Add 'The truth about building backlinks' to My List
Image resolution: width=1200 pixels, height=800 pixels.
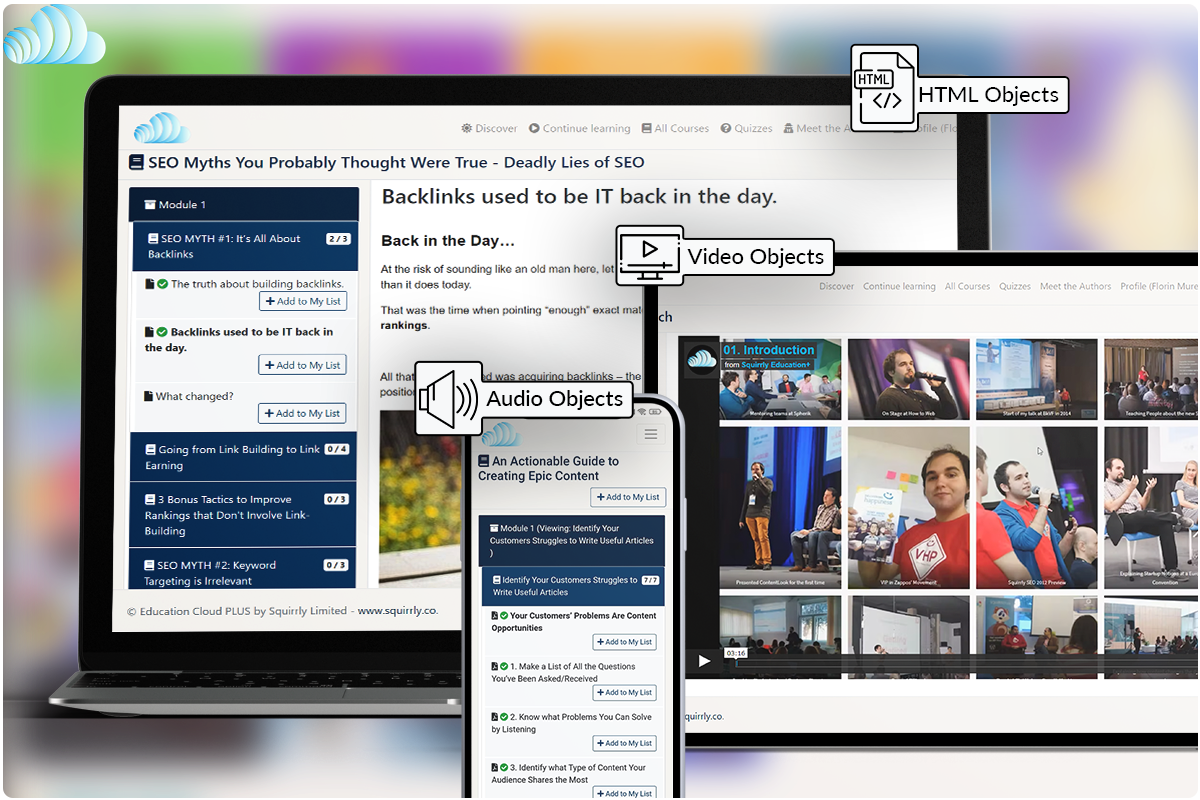point(303,301)
